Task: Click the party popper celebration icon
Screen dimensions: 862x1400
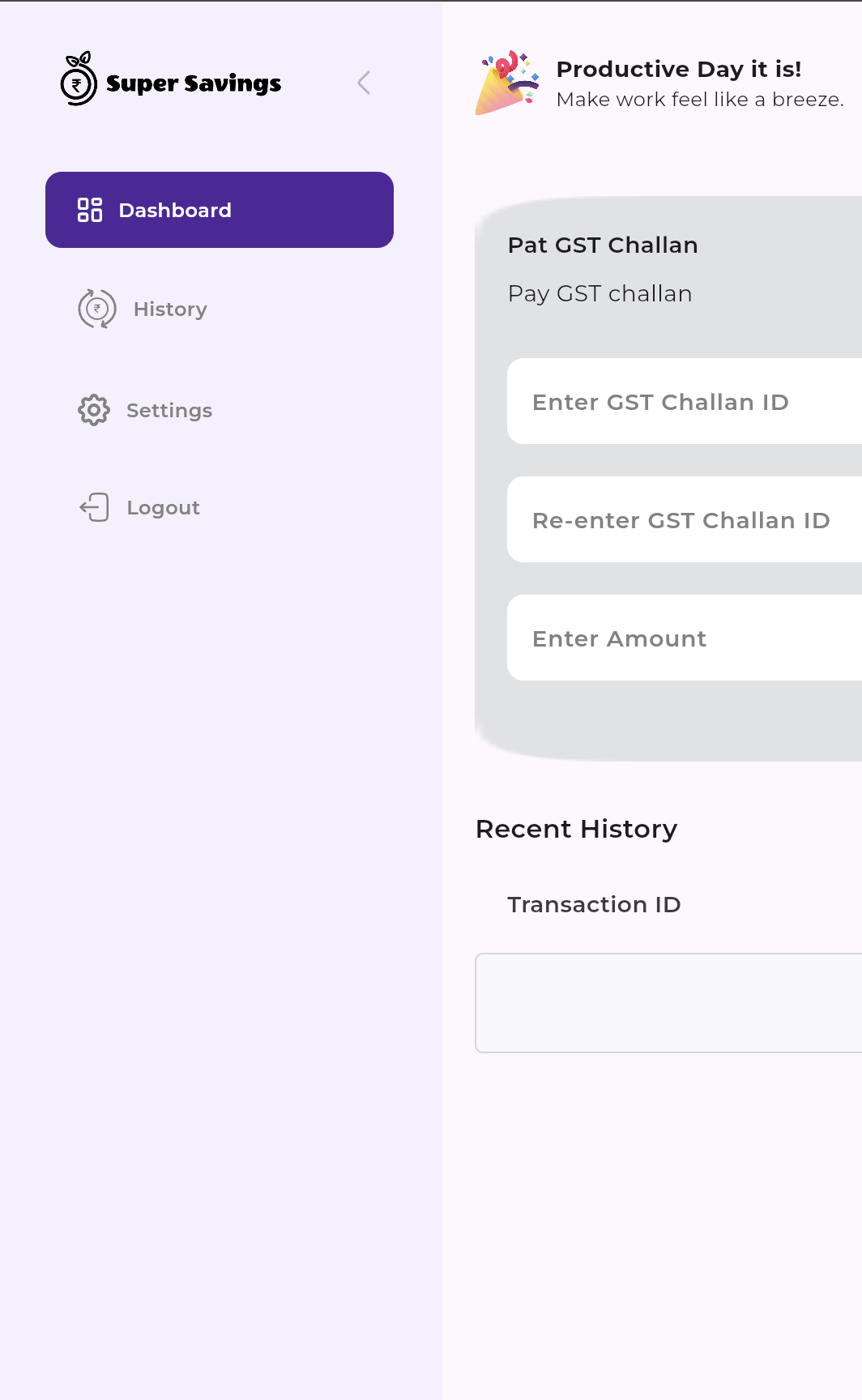Action: click(x=507, y=83)
